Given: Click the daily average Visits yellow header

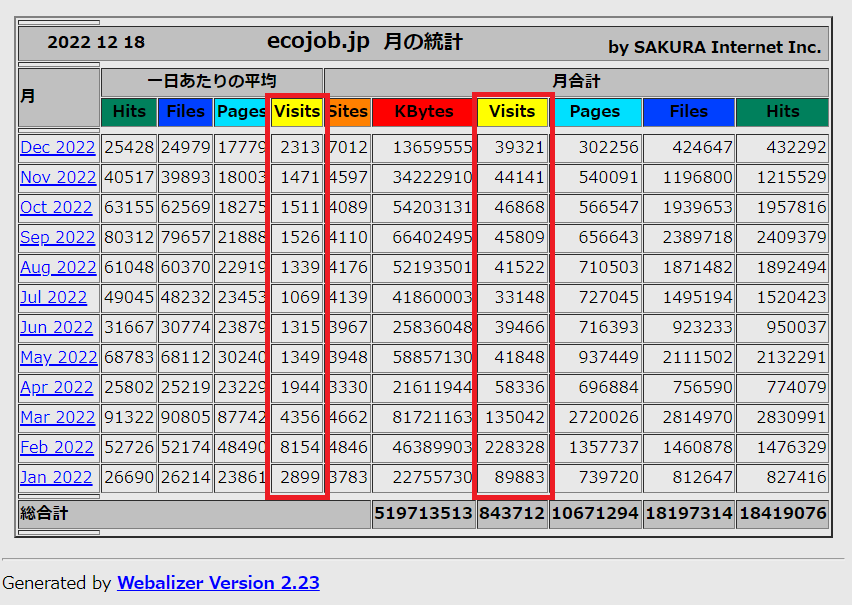Looking at the screenshot, I should (297, 111).
